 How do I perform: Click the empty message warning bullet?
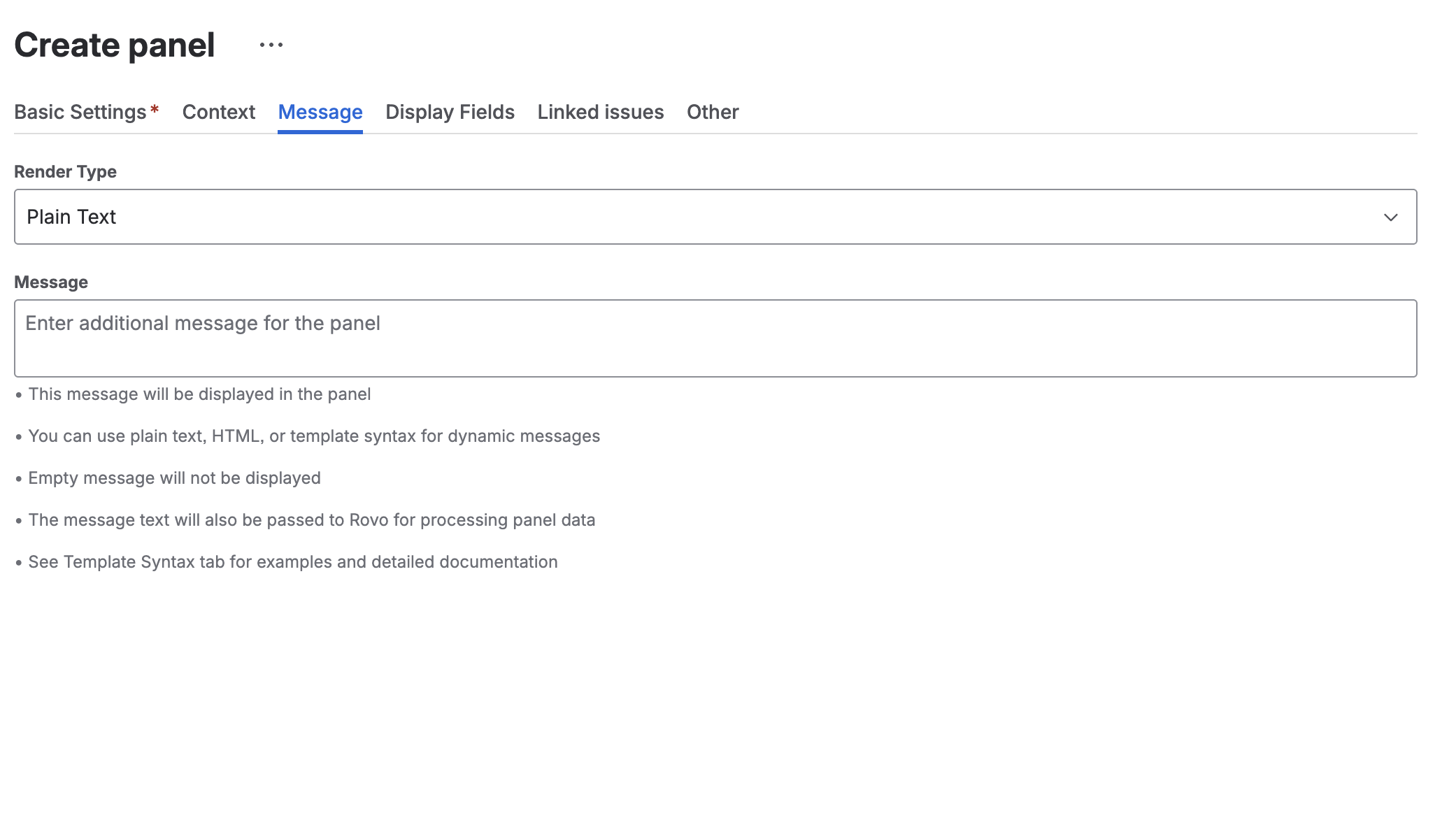(x=174, y=478)
